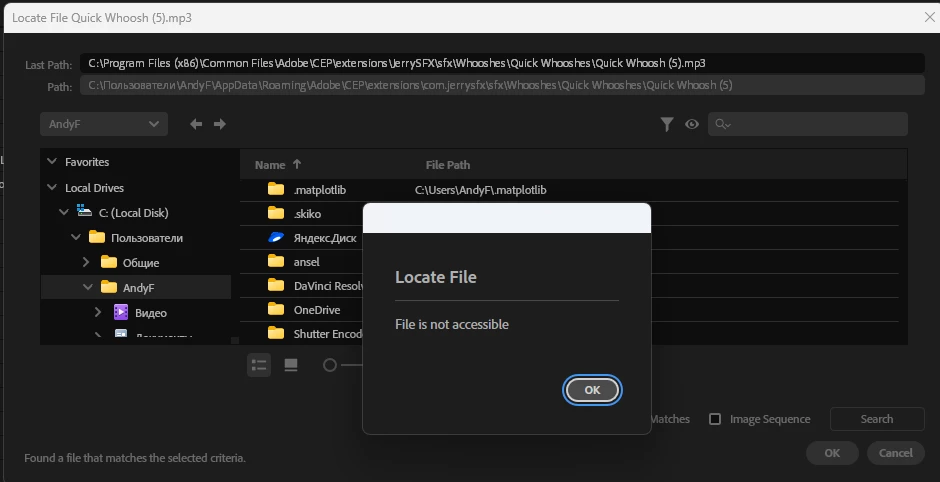Expand the Видео folder node
Image resolution: width=940 pixels, height=482 pixels.
point(98,312)
